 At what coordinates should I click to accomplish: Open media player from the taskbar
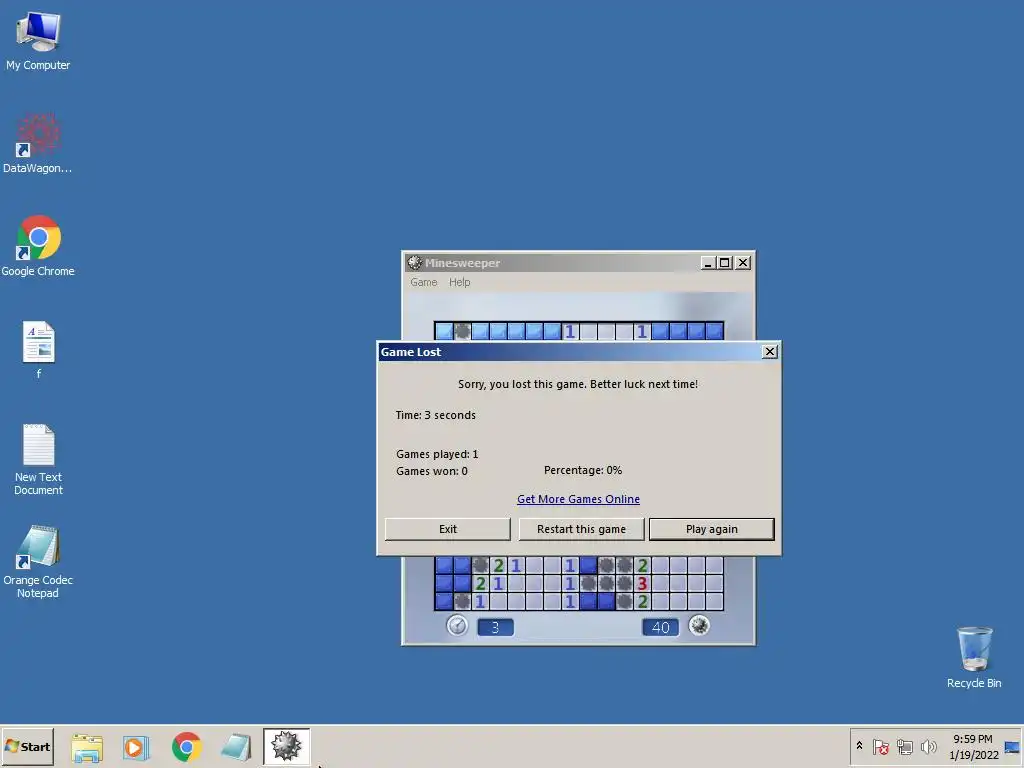[136, 747]
